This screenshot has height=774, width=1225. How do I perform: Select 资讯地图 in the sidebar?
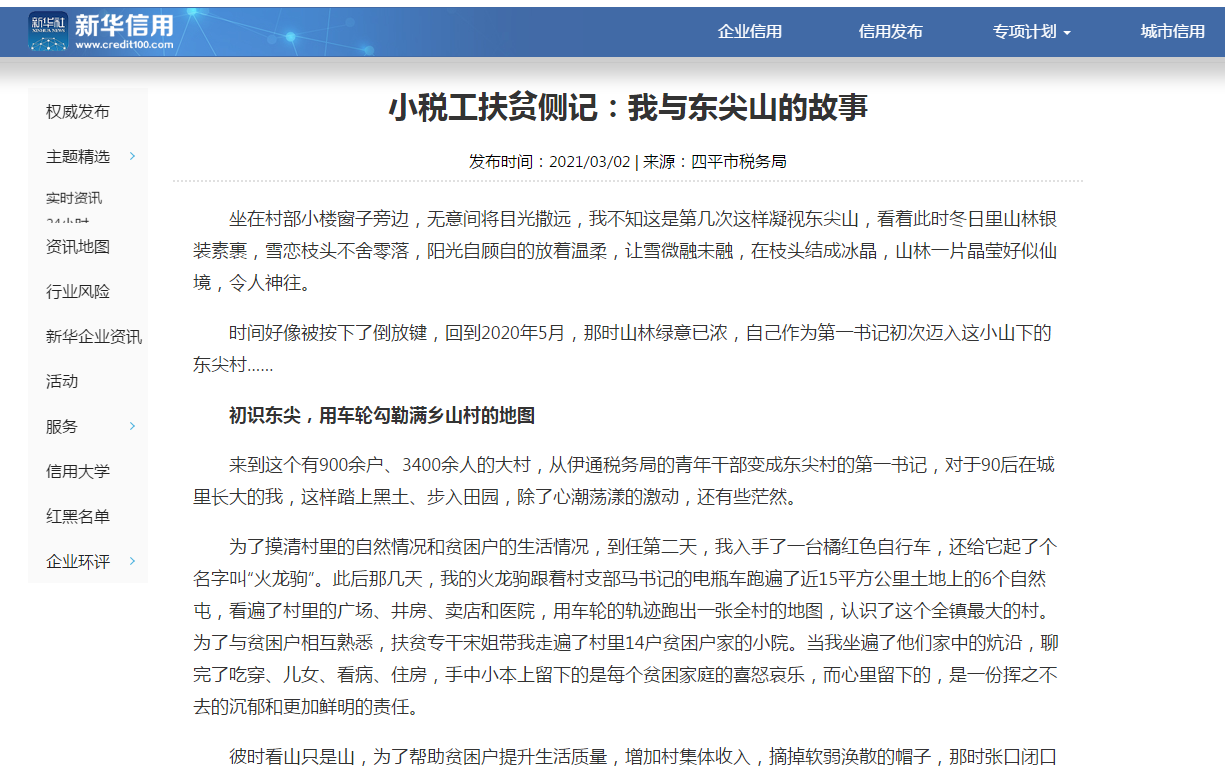(78, 247)
